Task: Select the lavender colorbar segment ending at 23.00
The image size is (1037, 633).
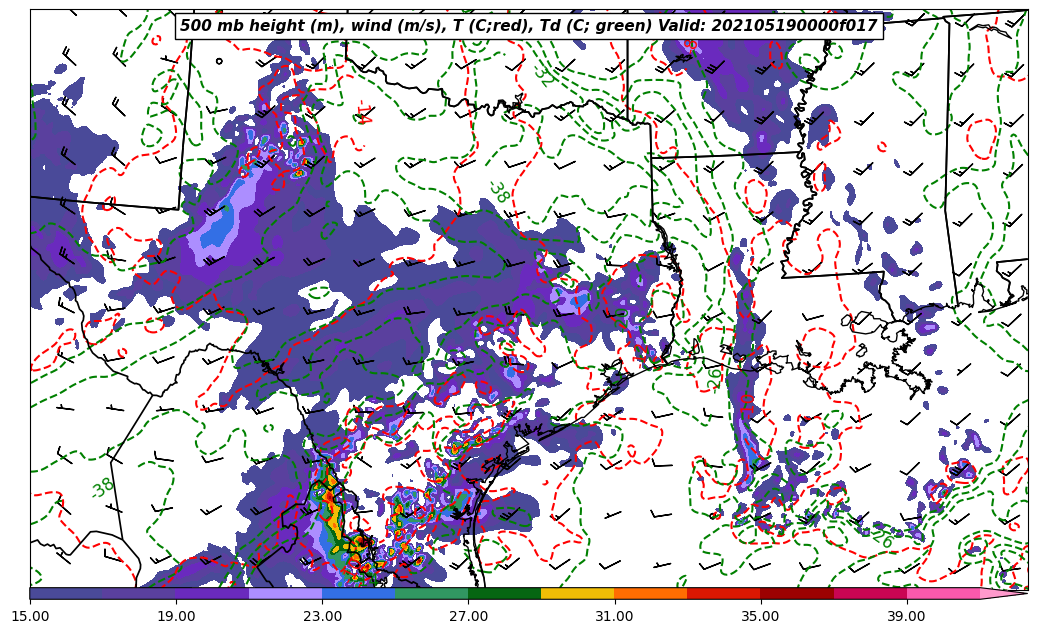Action: (286, 593)
